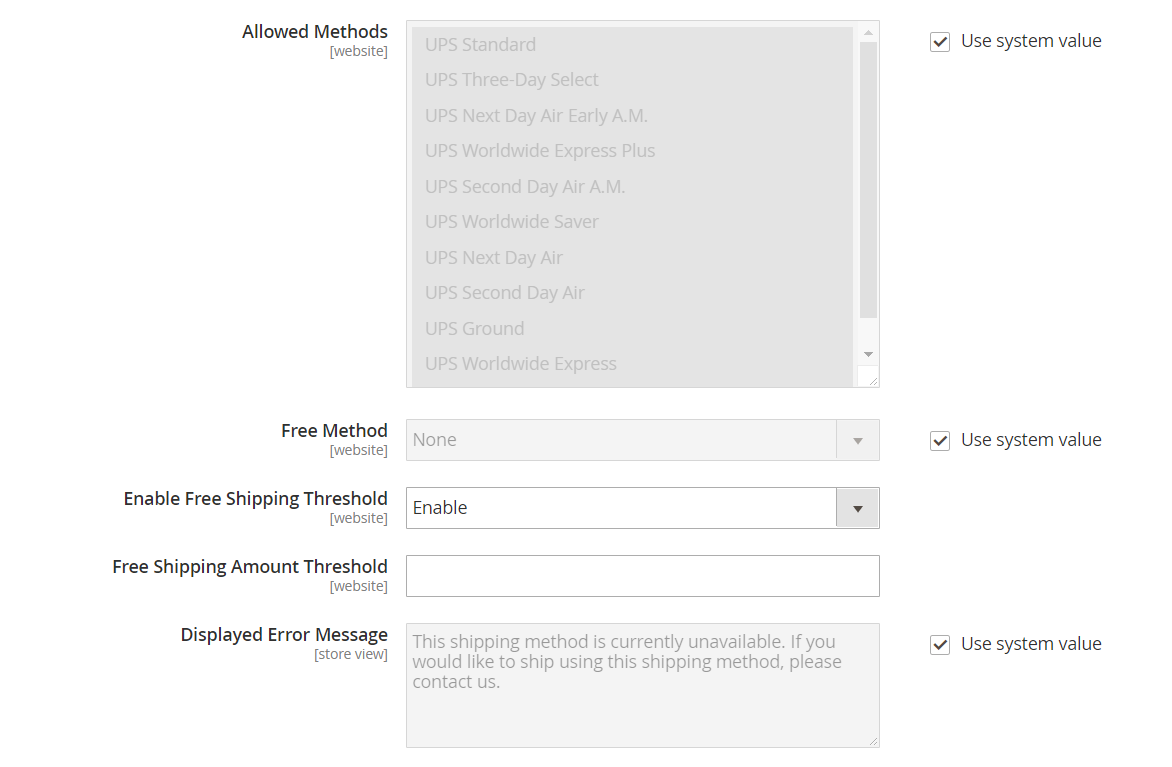Click the Allowed Methods resize handle
Viewport: 1172px width, 767px height.
click(x=872, y=380)
